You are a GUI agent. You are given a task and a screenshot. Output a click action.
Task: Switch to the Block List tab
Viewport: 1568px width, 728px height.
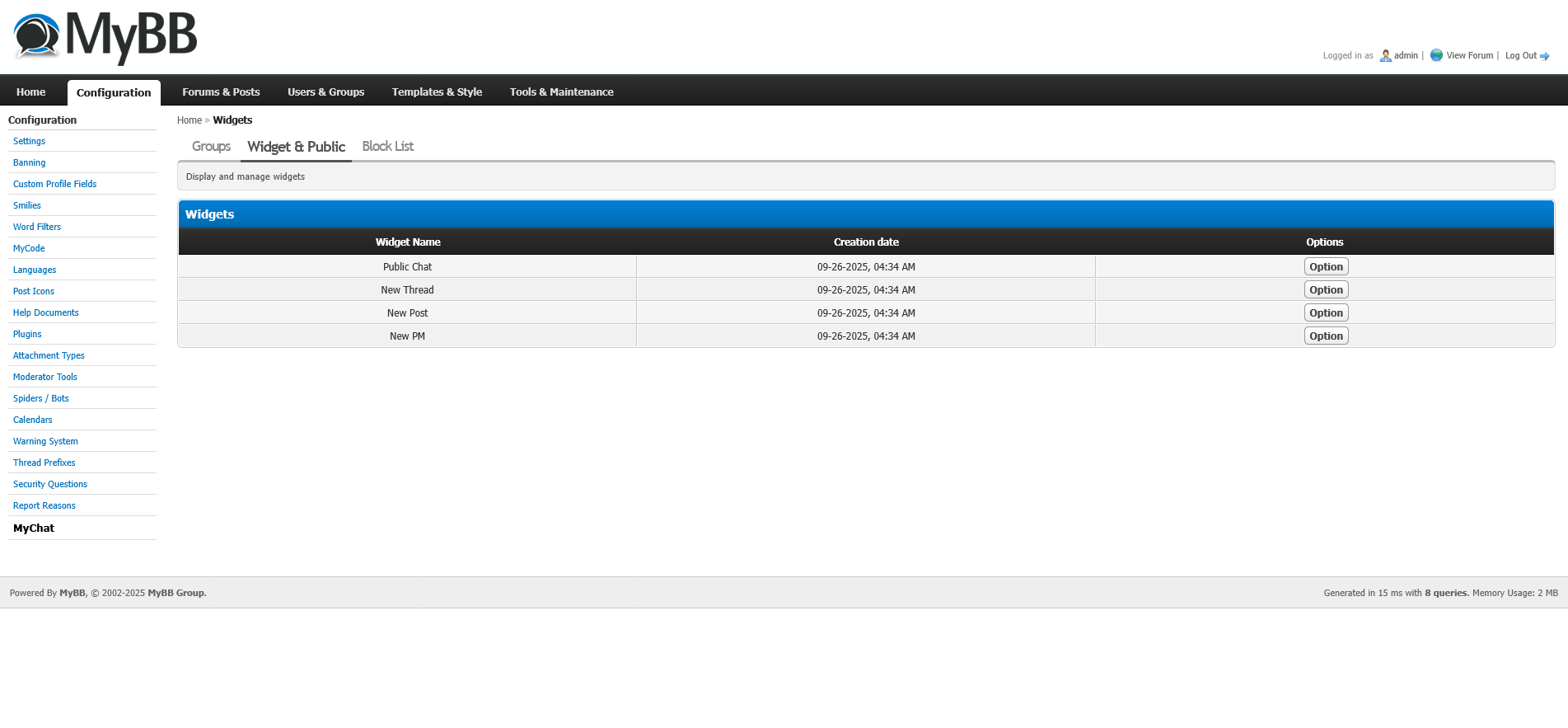(387, 147)
